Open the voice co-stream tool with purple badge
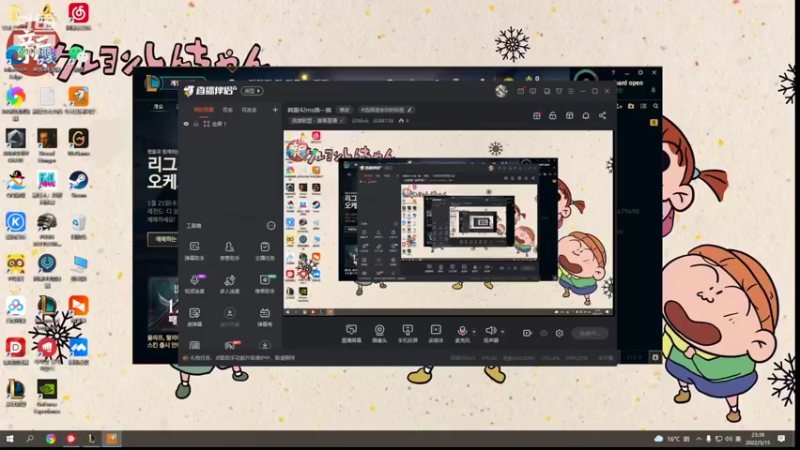The image size is (800, 450). [x=194, y=284]
